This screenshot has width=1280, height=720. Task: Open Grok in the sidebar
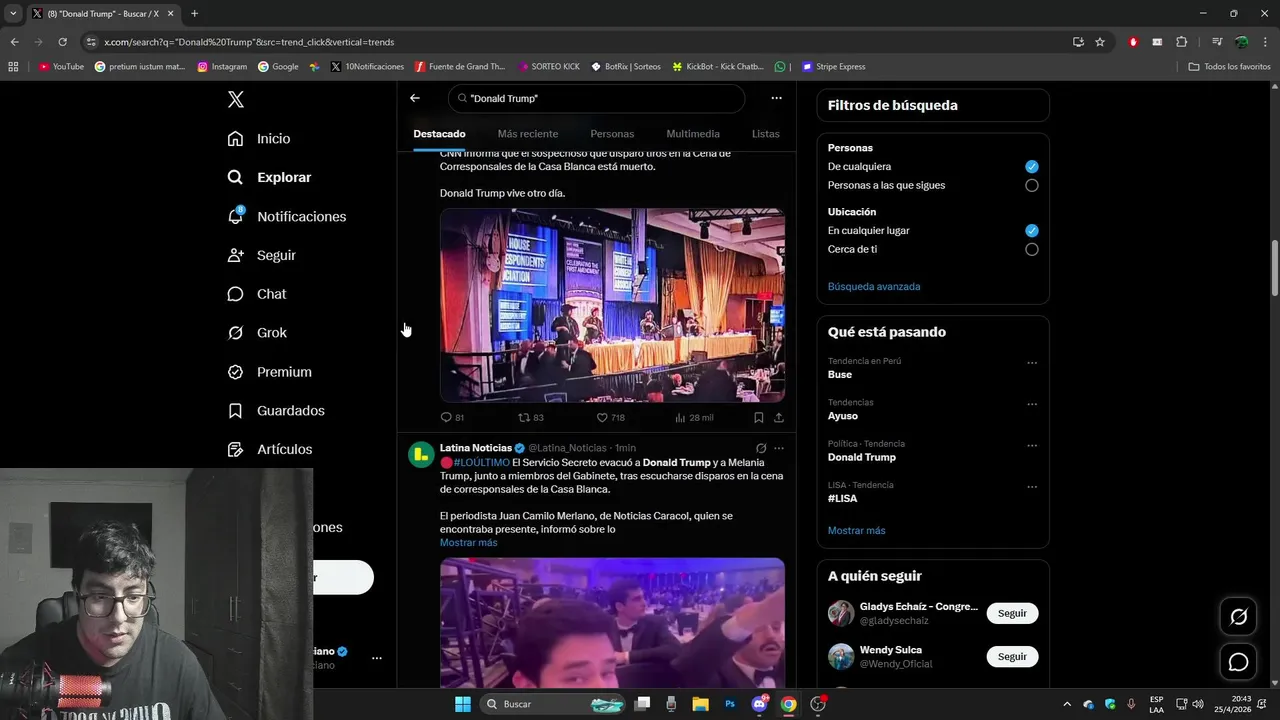point(256,333)
